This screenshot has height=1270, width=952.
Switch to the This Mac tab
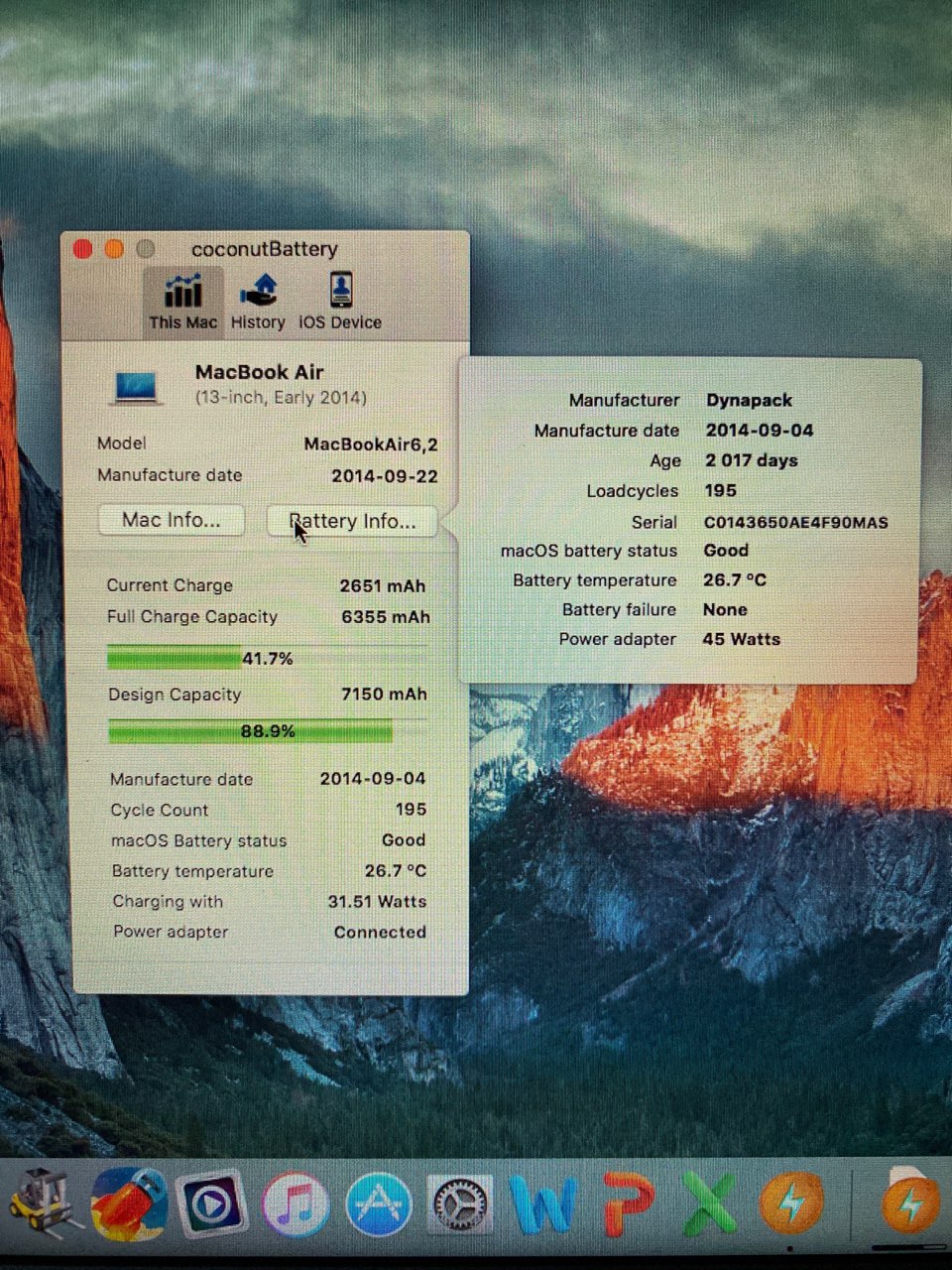point(183,303)
